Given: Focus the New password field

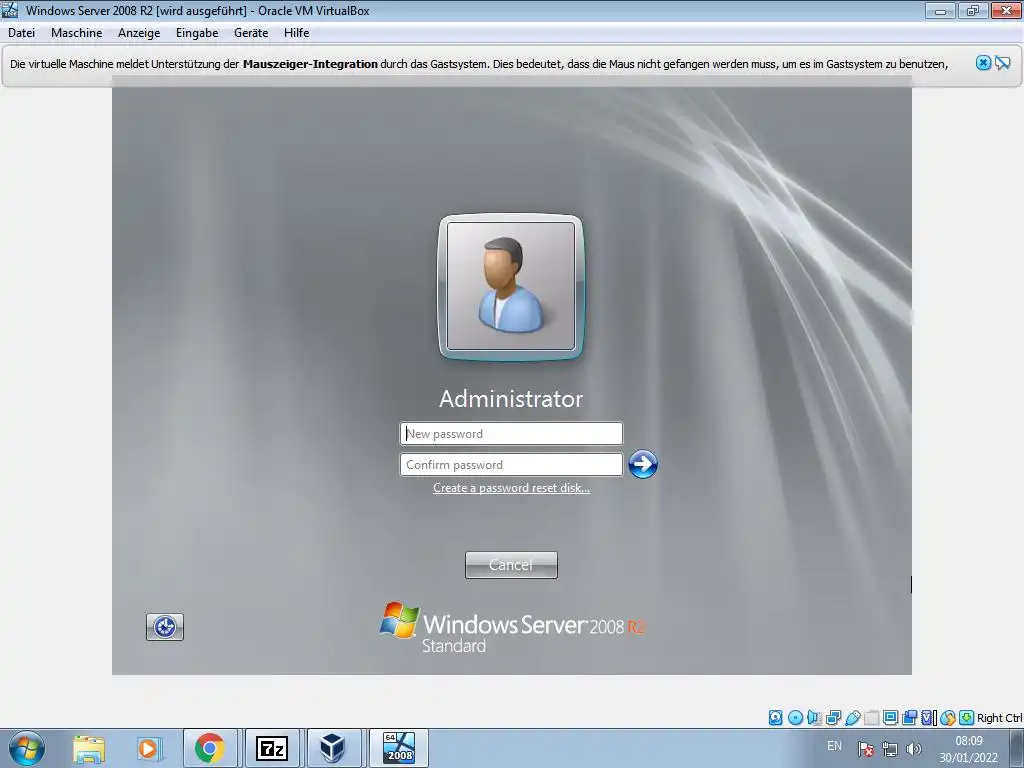Looking at the screenshot, I should 511,434.
